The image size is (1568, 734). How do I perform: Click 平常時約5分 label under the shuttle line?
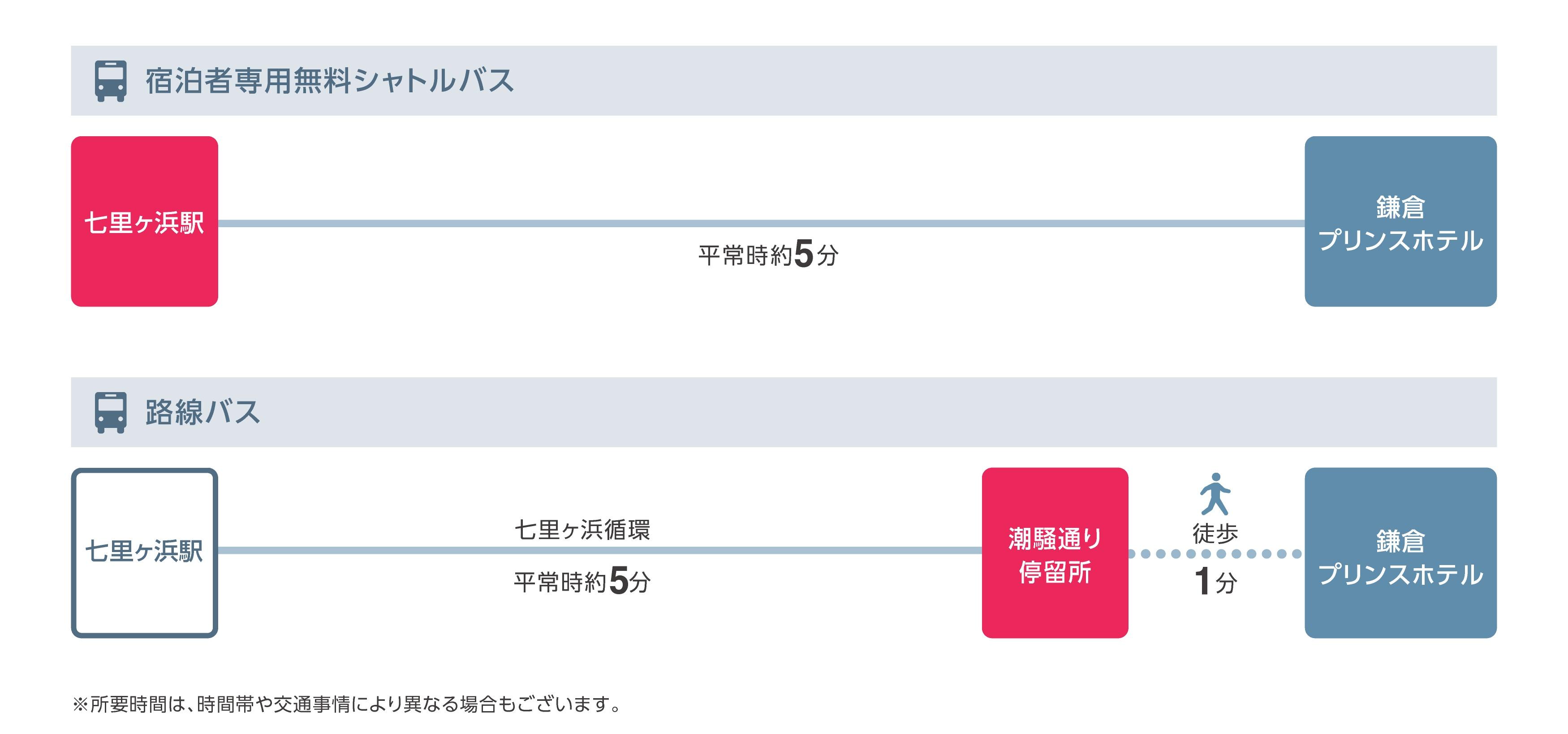pos(768,255)
